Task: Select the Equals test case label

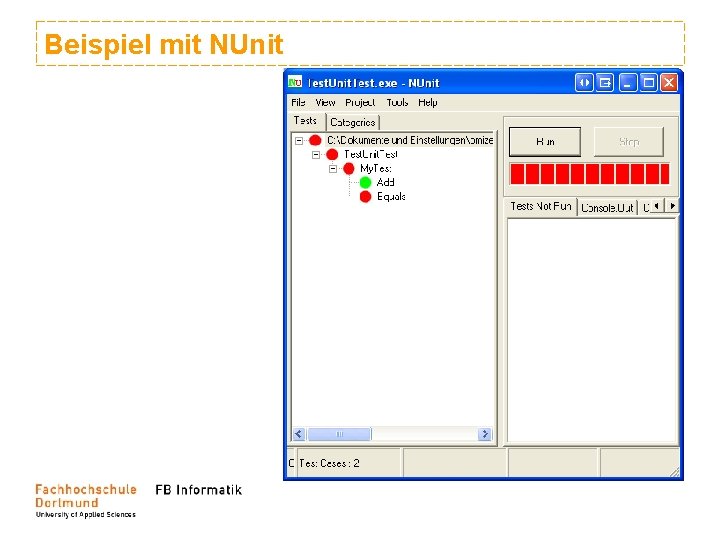Action: 391,197
